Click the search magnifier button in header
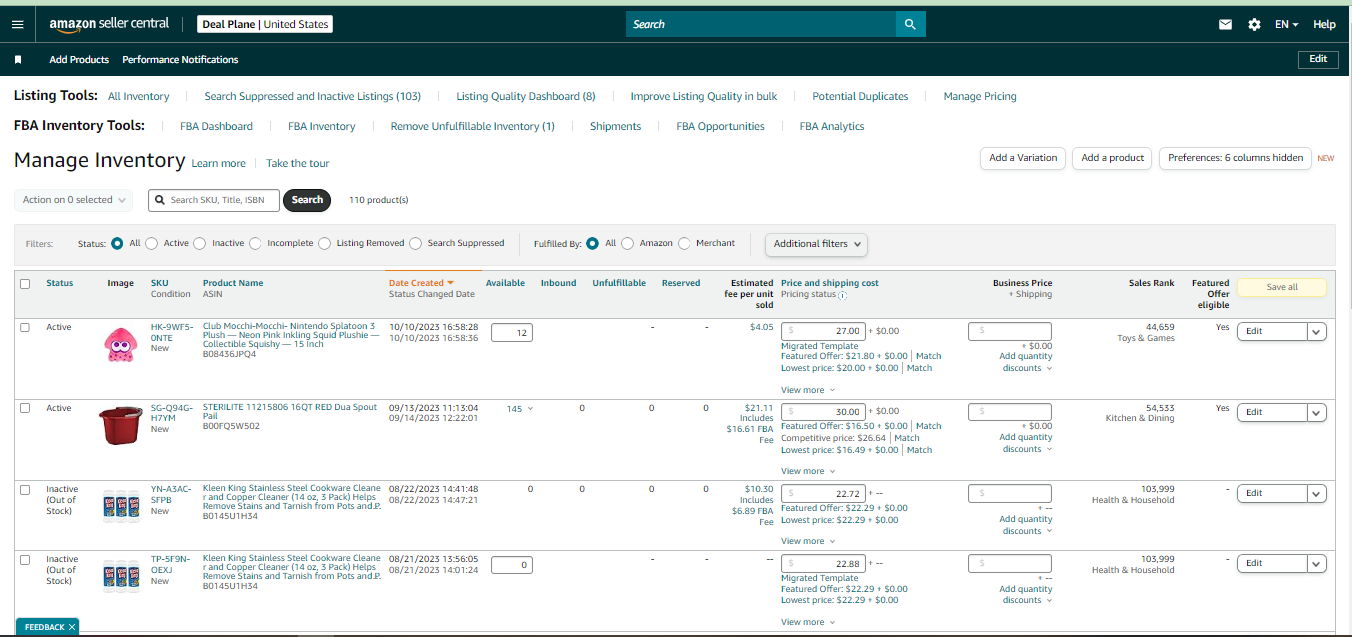Viewport: 1352px width, 637px height. [910, 24]
